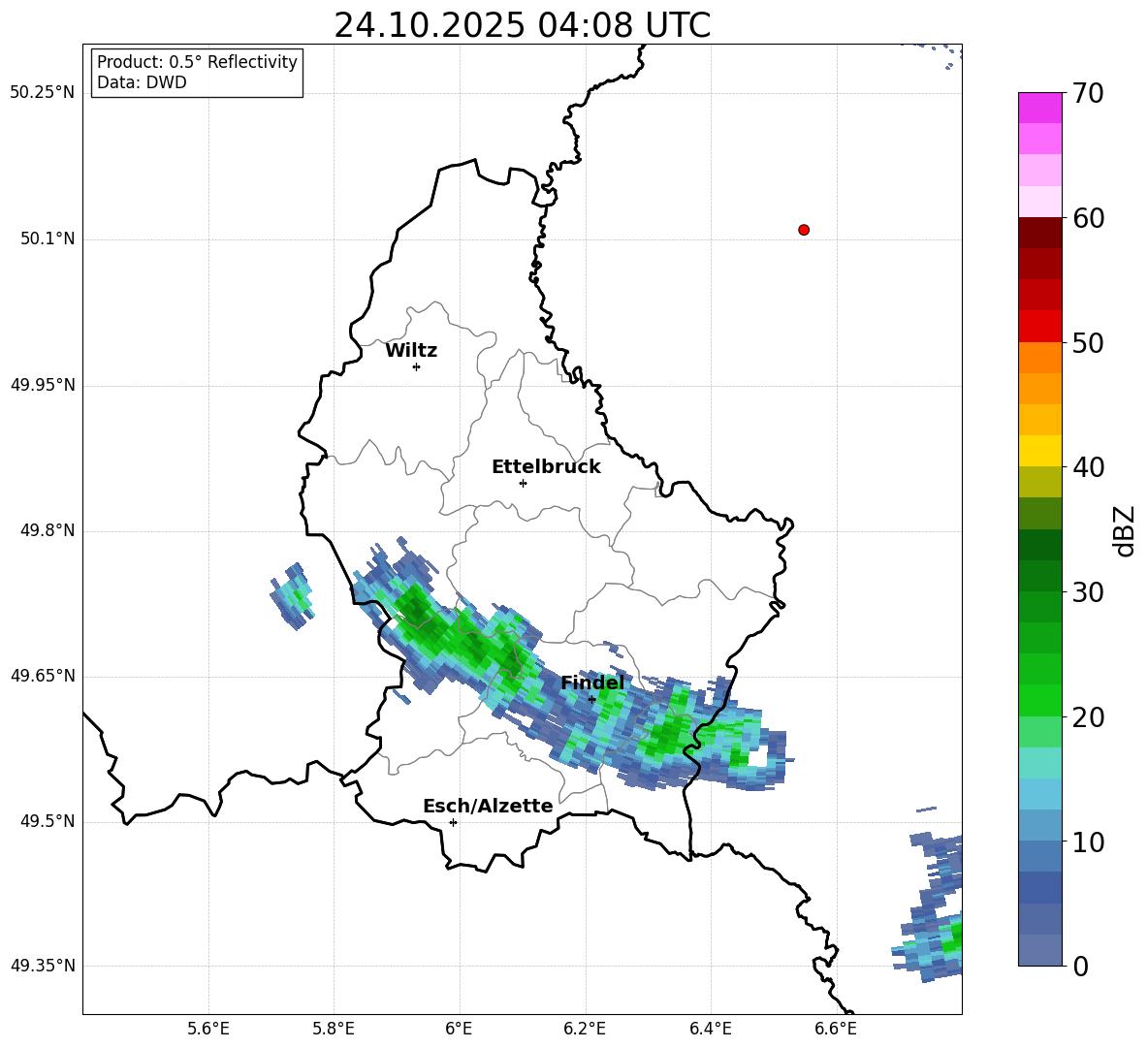
Task: Click the 'Product: 0.5° Reflectivity' label
Action: 197,61
